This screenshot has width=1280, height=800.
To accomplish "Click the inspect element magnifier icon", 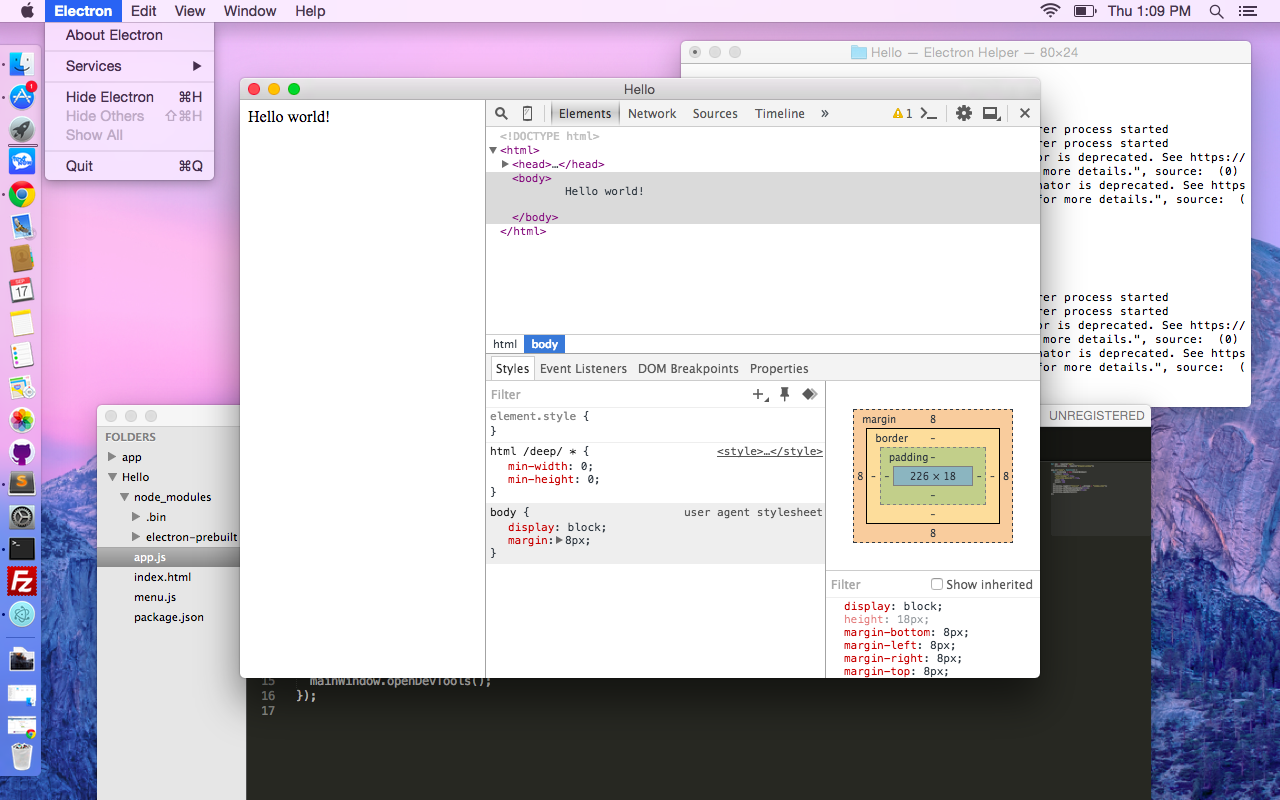I will tap(502, 114).
